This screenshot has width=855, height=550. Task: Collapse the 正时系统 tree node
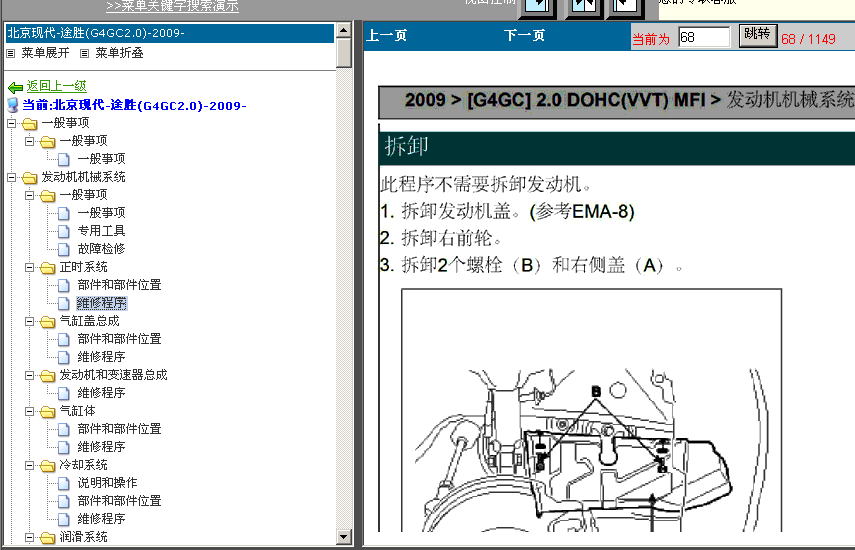point(29,267)
